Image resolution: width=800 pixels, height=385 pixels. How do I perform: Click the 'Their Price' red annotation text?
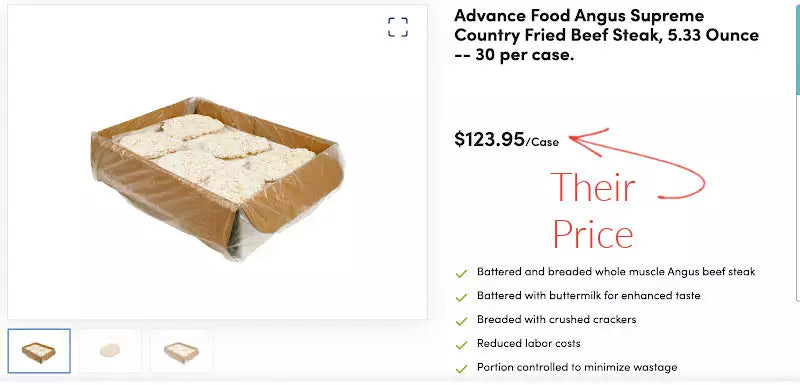click(x=593, y=210)
